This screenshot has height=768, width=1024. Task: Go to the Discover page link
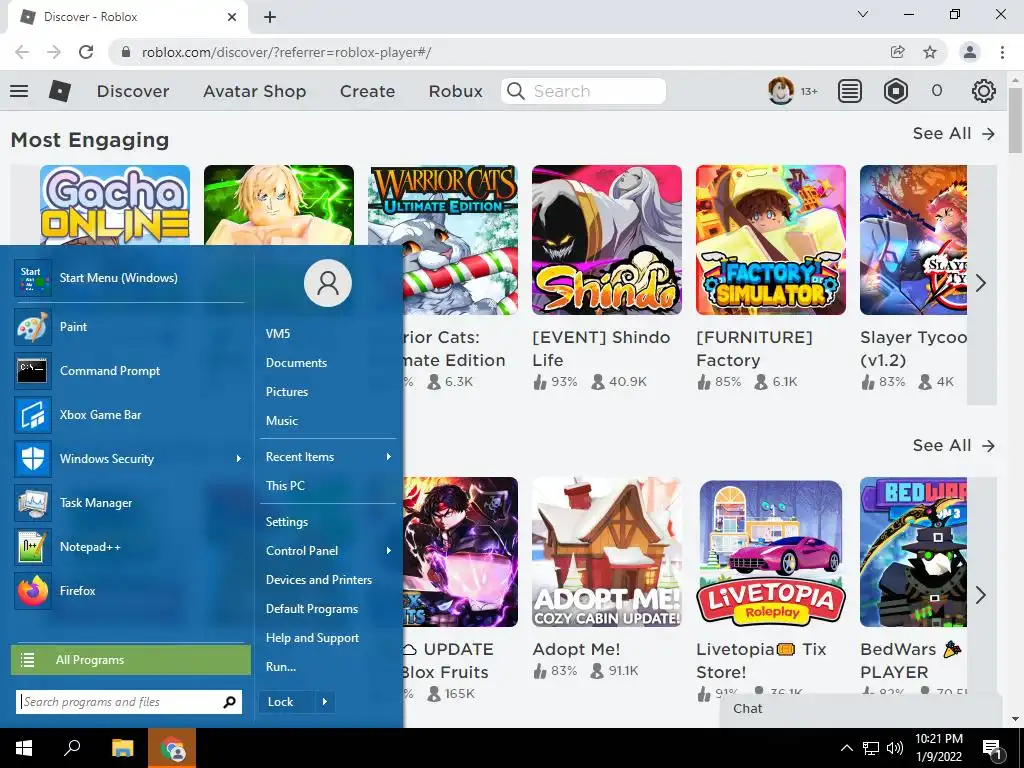coord(133,91)
